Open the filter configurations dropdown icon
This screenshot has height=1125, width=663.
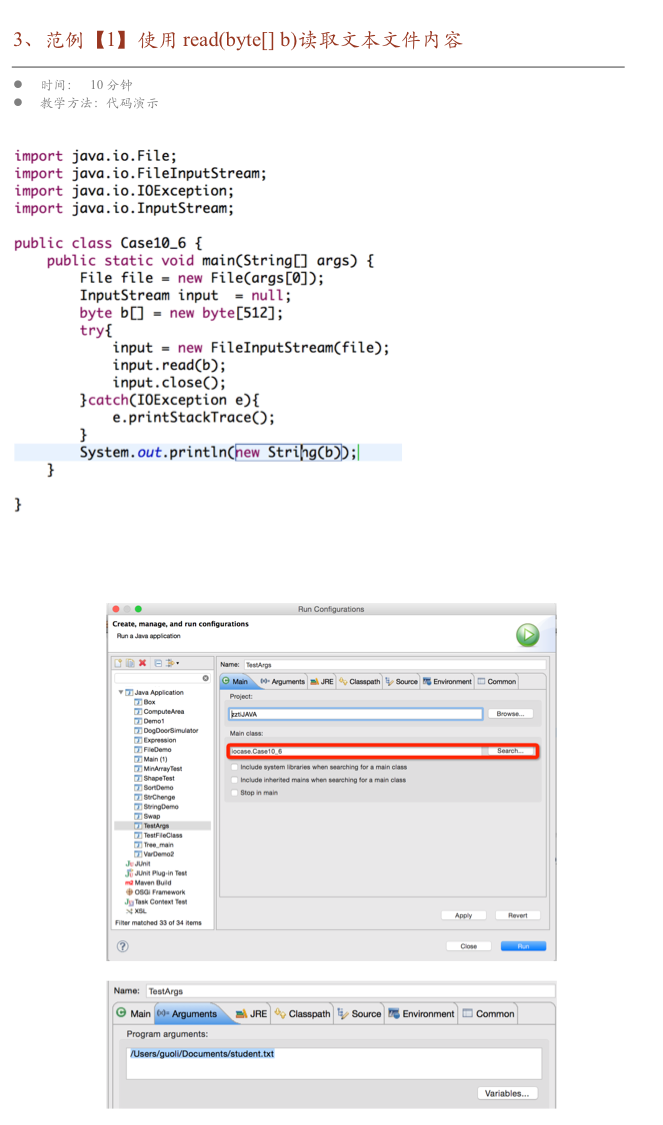click(172, 663)
